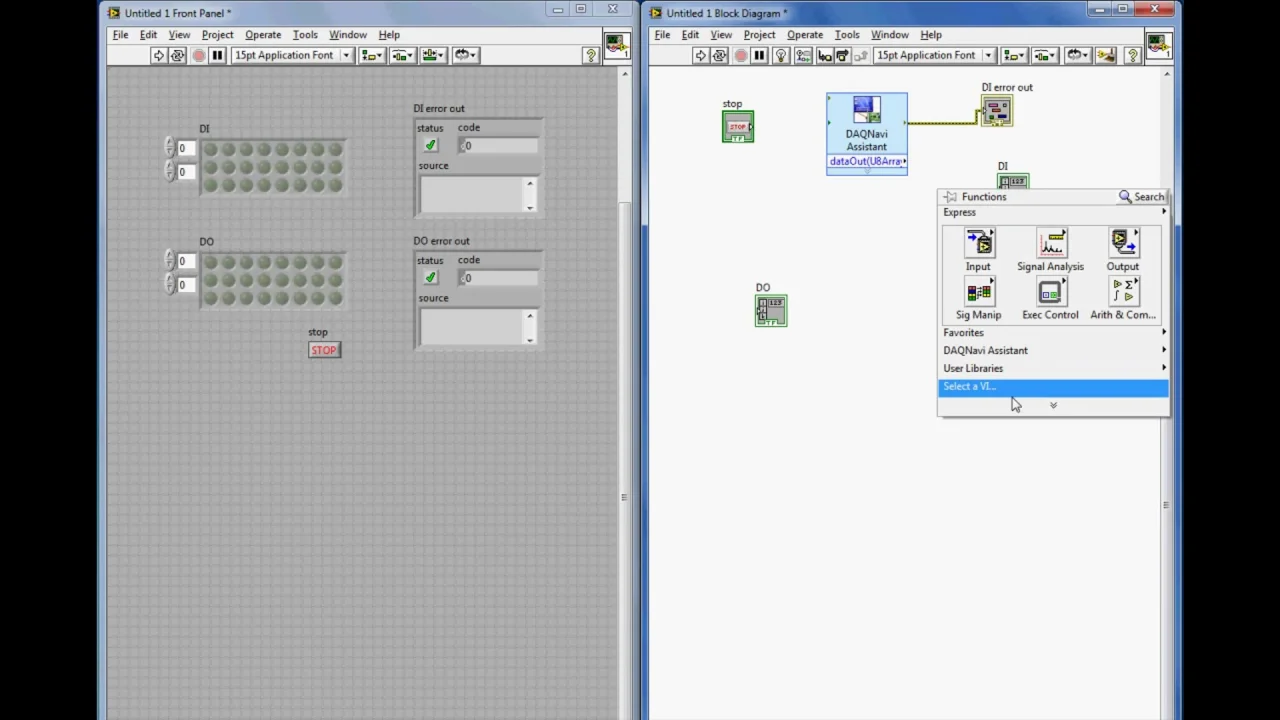Open Operate menu in Front Panel window
The height and width of the screenshot is (720, 1280).
tap(263, 35)
